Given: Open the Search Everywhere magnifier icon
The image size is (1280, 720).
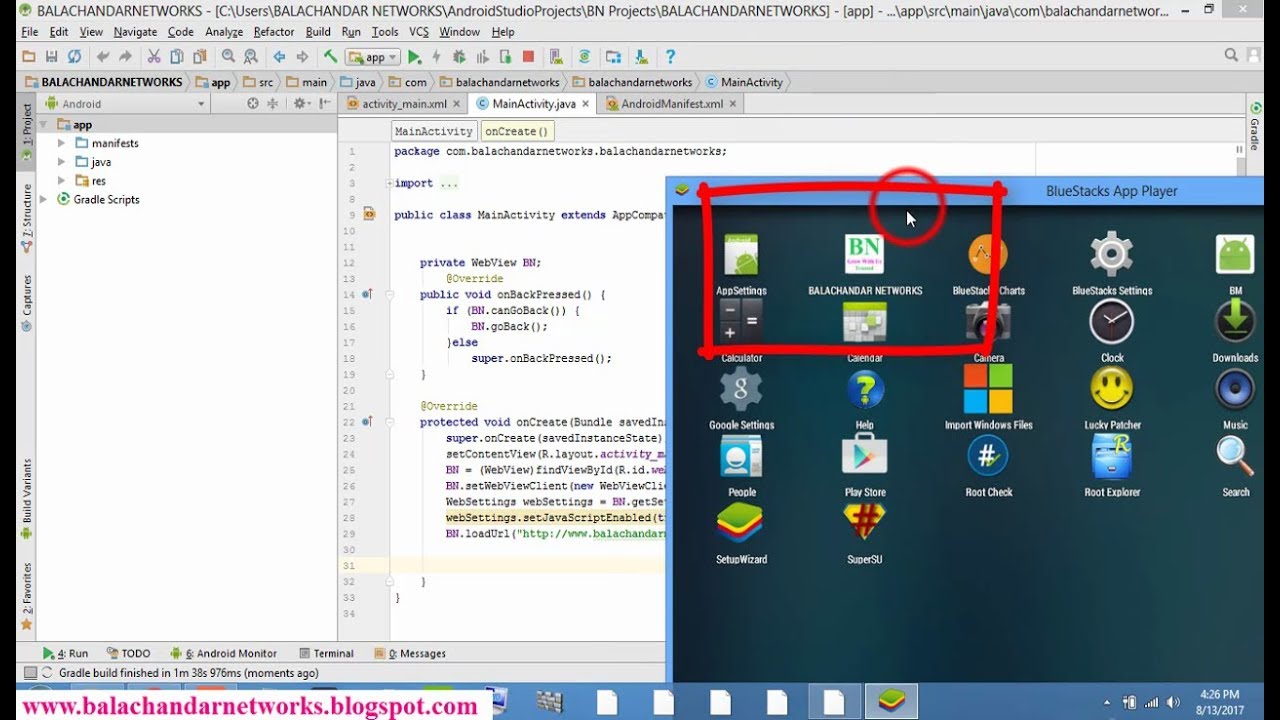Looking at the screenshot, I should click(x=1229, y=56).
